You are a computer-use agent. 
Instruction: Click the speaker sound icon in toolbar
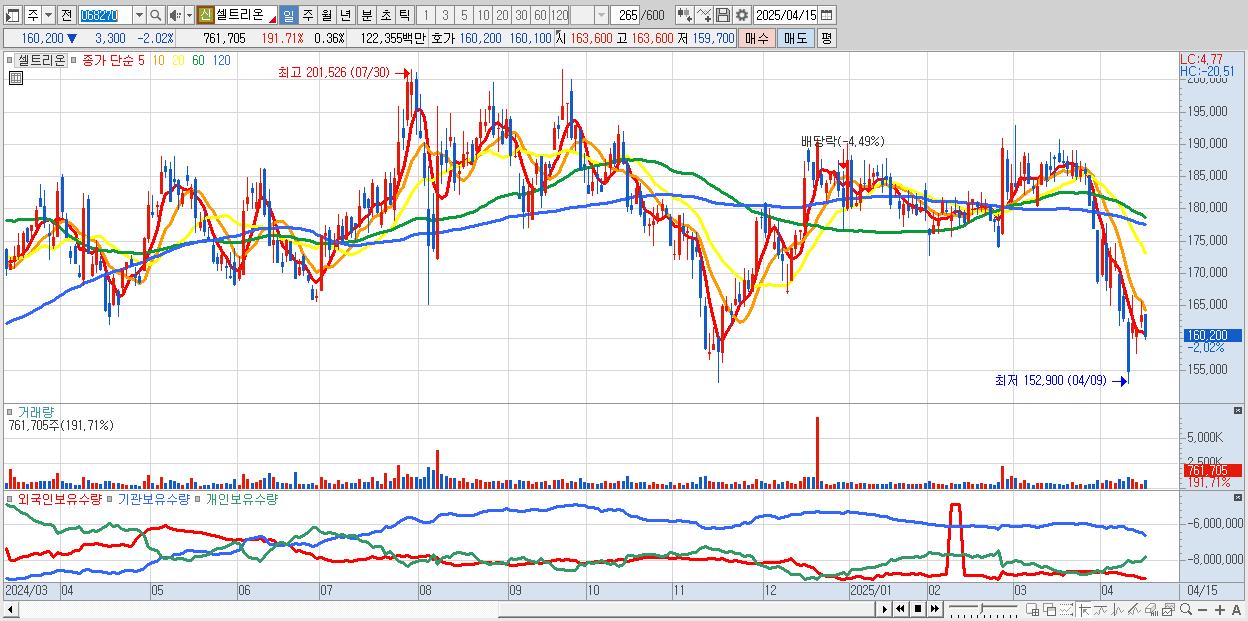[x=175, y=15]
